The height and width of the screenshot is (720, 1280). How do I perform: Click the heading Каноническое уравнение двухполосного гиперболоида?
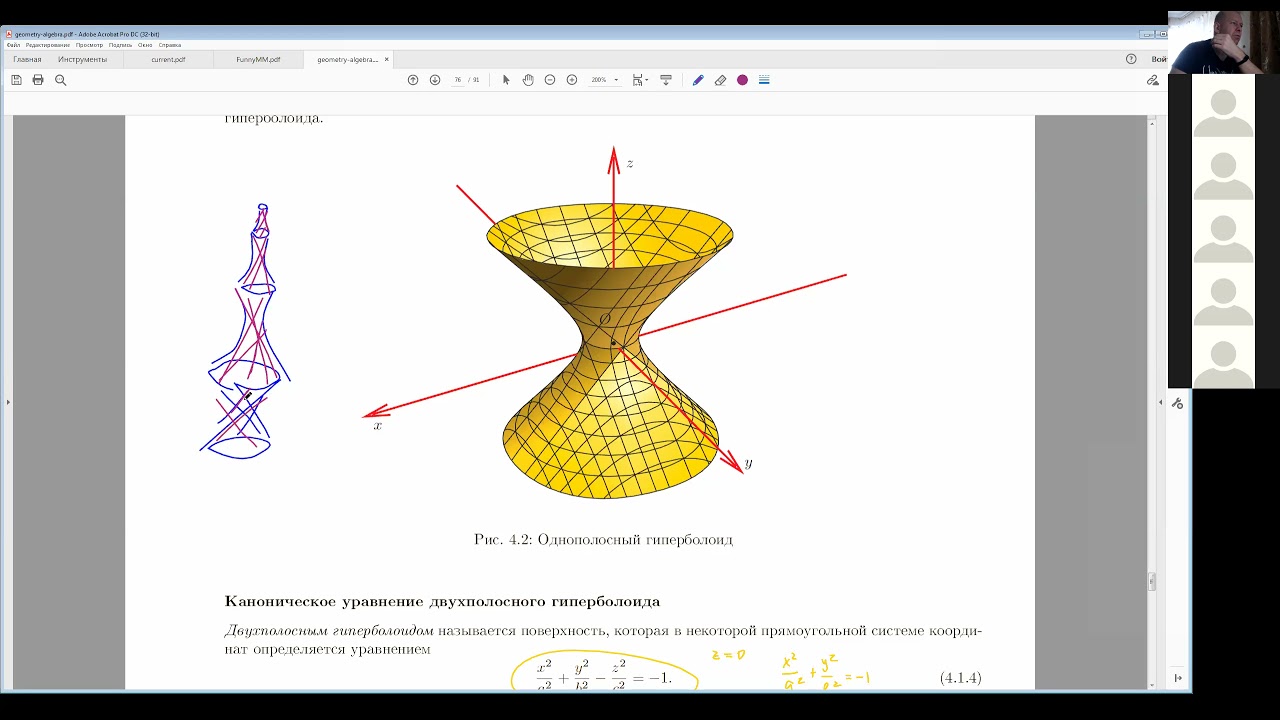pos(442,601)
